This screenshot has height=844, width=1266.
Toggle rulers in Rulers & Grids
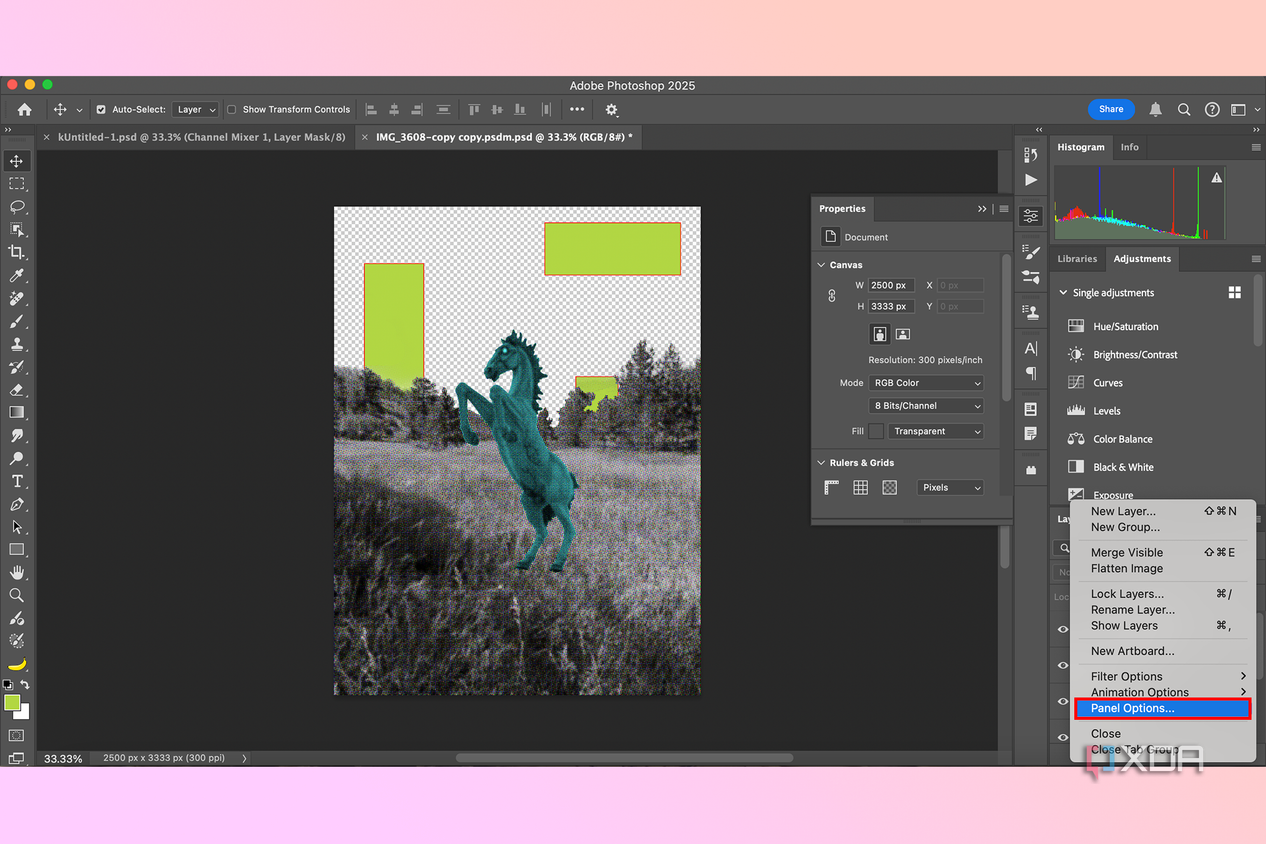(x=832, y=487)
